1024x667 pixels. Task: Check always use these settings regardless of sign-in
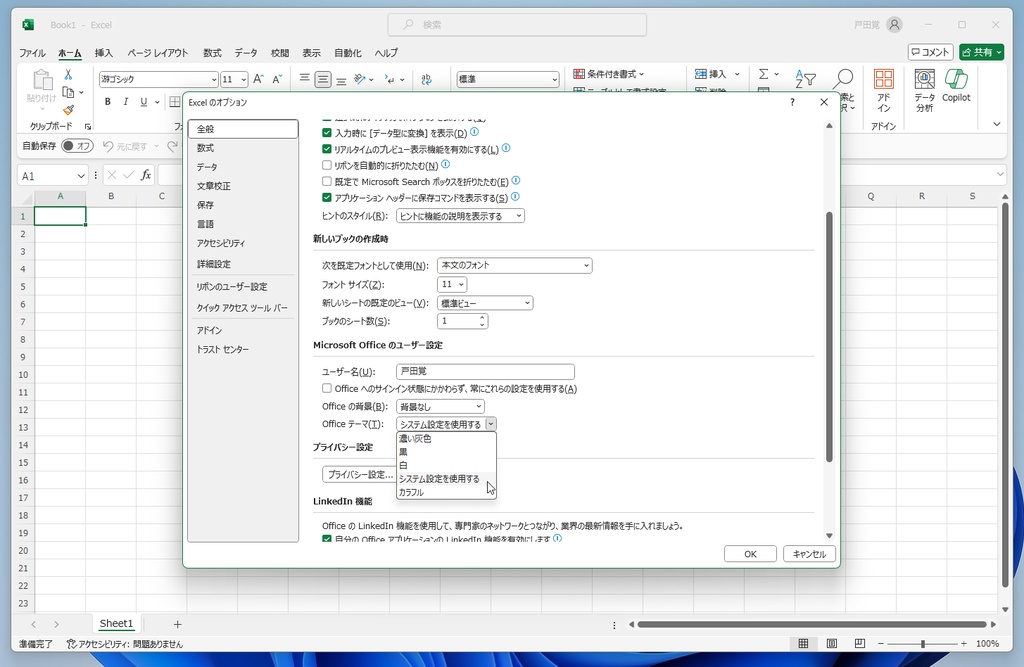click(327, 388)
